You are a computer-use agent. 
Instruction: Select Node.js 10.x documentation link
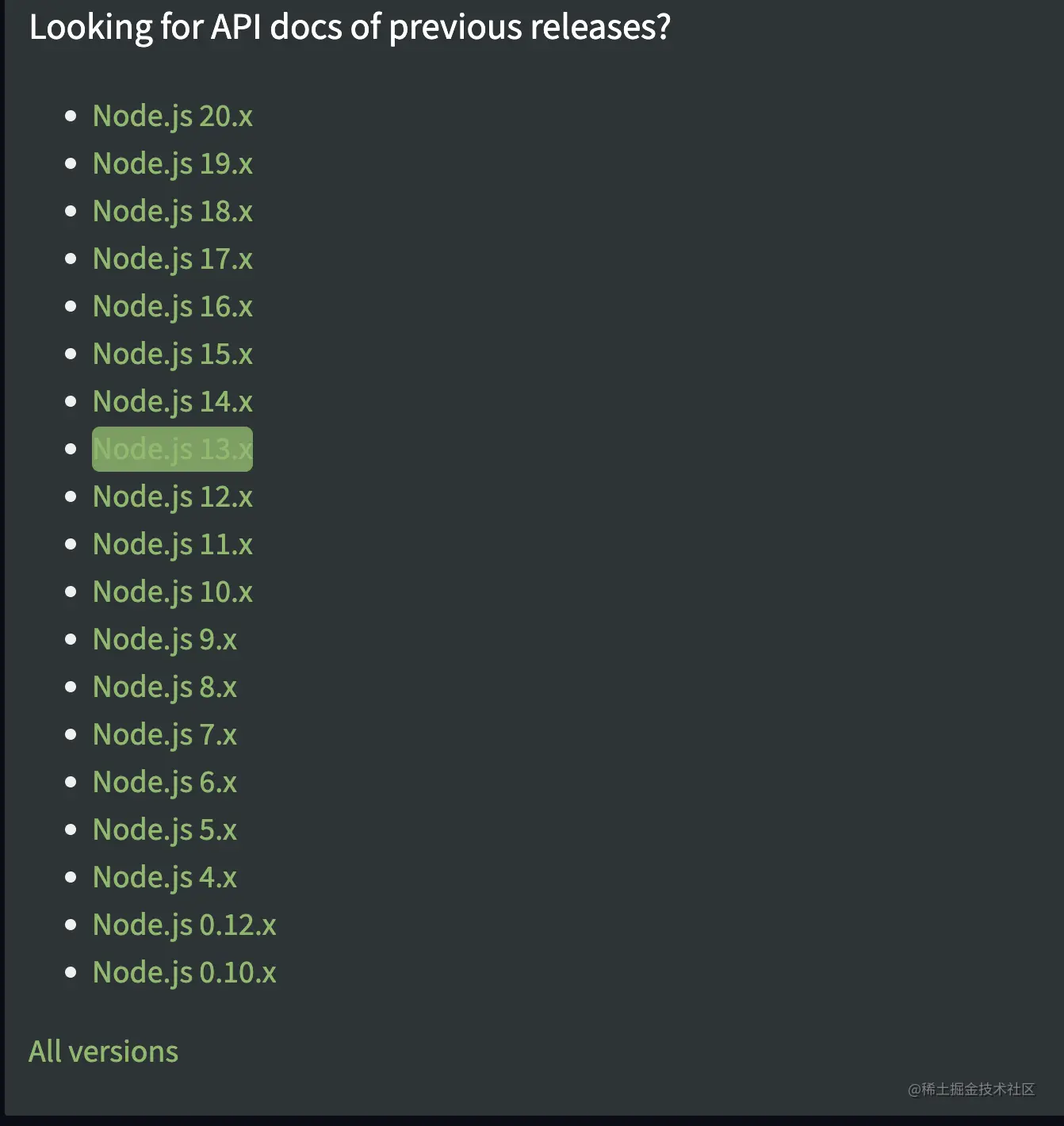tap(172, 592)
